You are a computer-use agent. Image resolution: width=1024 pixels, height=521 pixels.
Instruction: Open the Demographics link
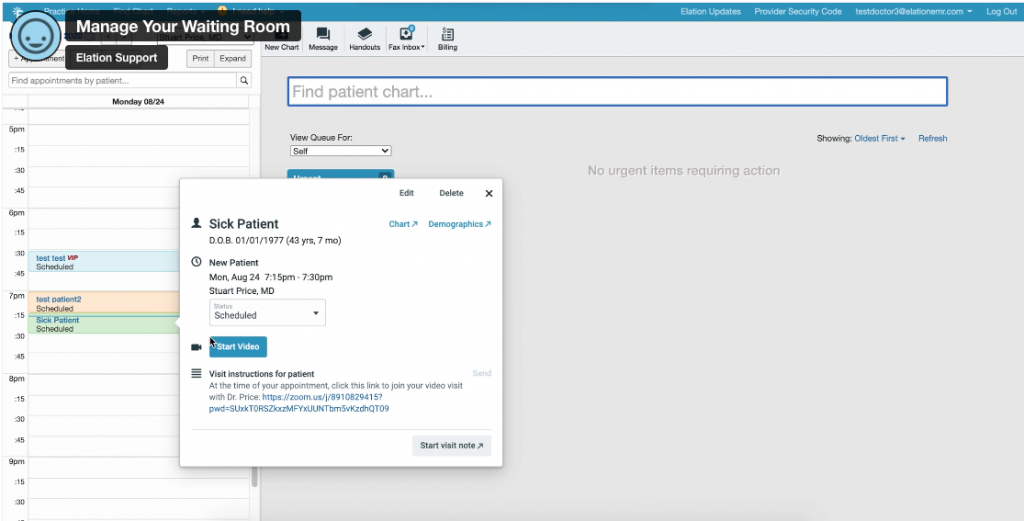(459, 224)
